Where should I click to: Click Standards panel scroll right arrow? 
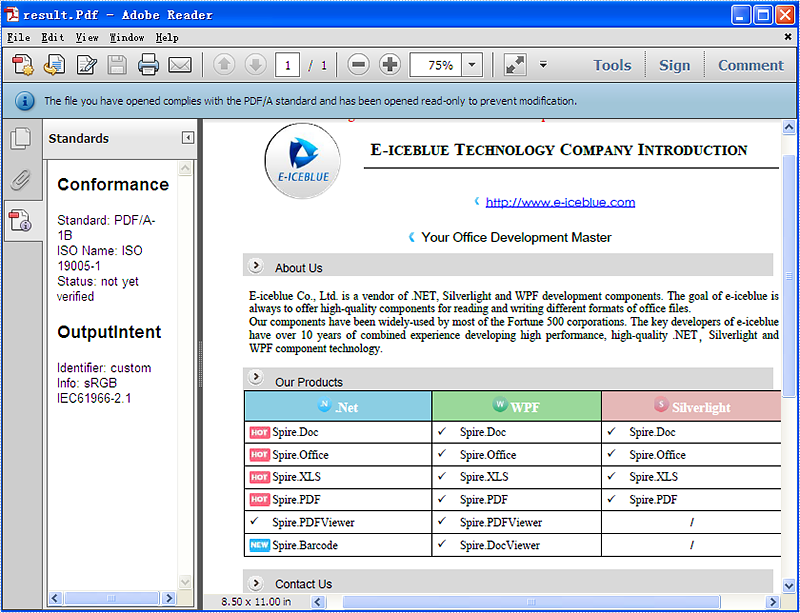click(169, 598)
